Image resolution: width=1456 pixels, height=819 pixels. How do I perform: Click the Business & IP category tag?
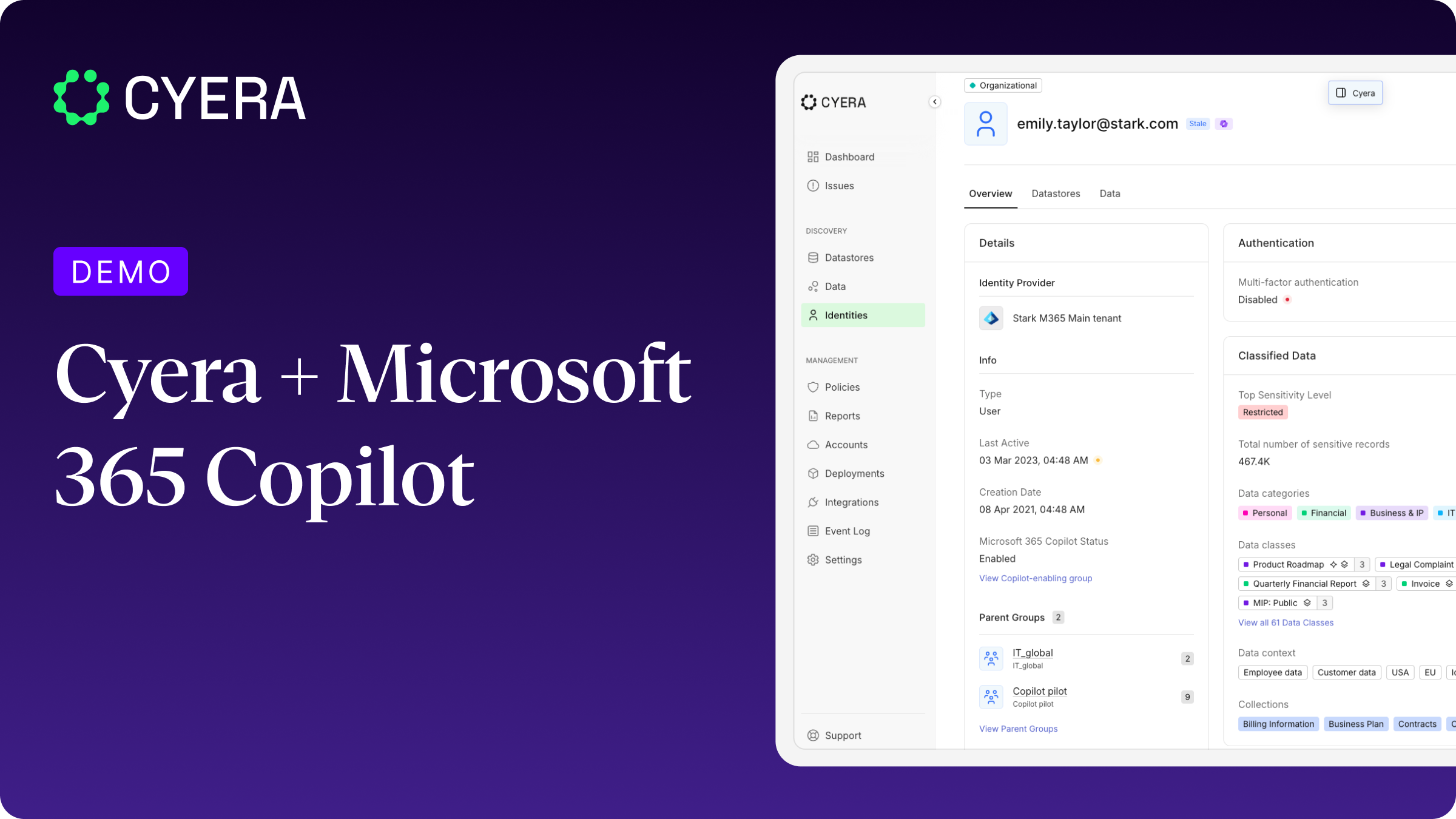pos(1392,513)
